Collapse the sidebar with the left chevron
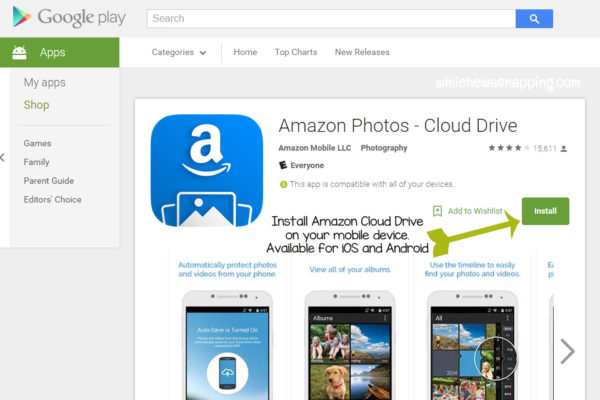This screenshot has width=600, height=400. click(x=3, y=157)
